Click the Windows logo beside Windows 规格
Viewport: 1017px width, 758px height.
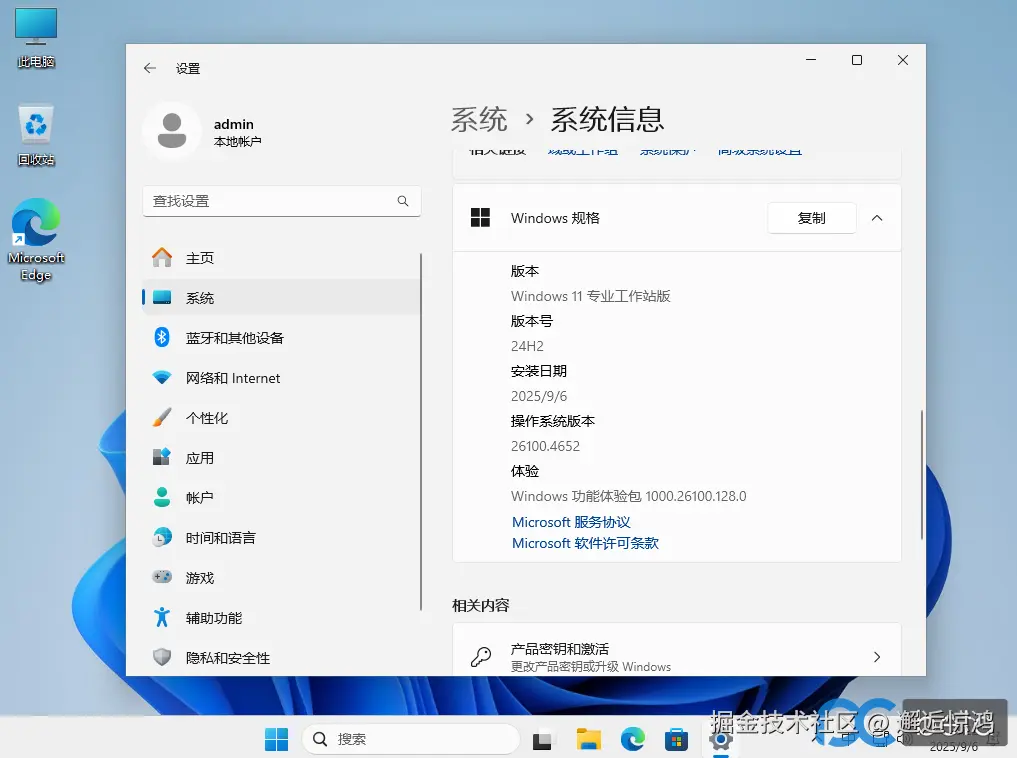pos(480,218)
